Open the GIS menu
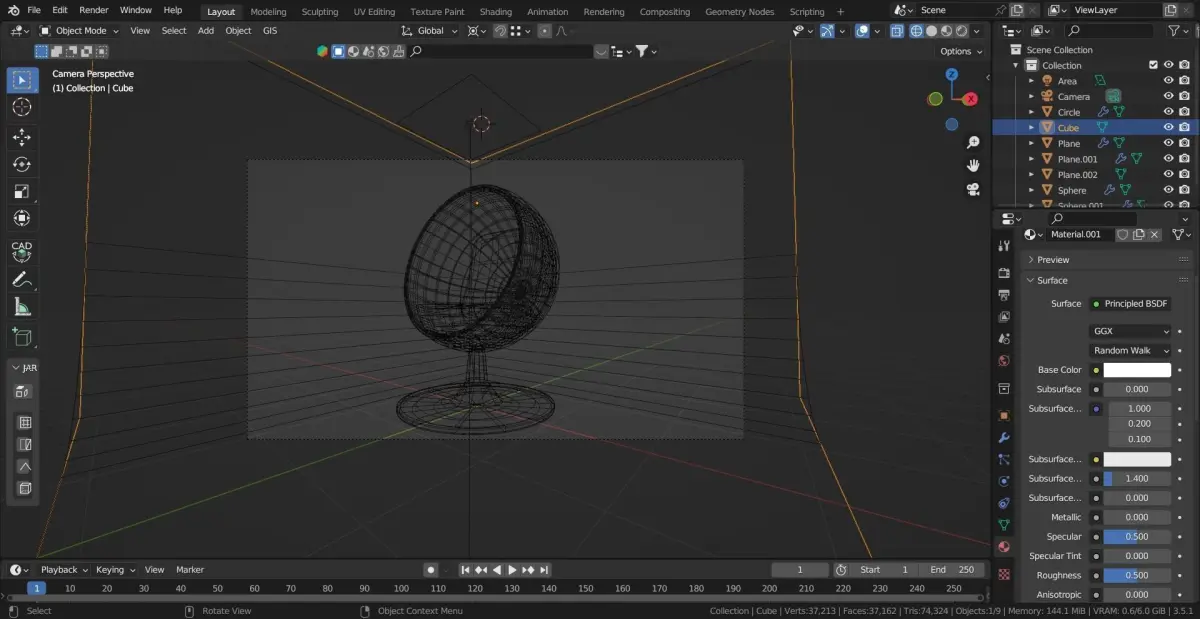Image resolution: width=1200 pixels, height=619 pixels. pos(270,31)
